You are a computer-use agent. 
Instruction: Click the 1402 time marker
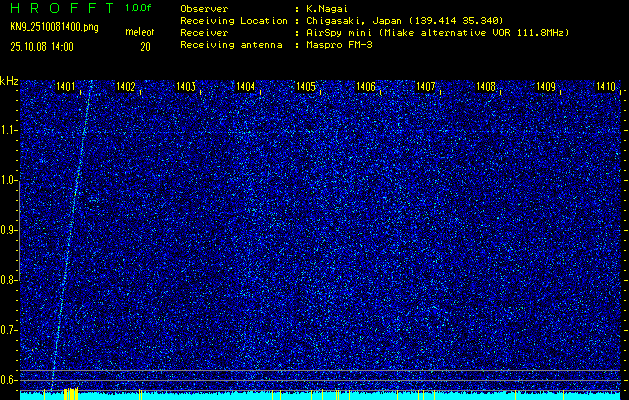pos(126,87)
